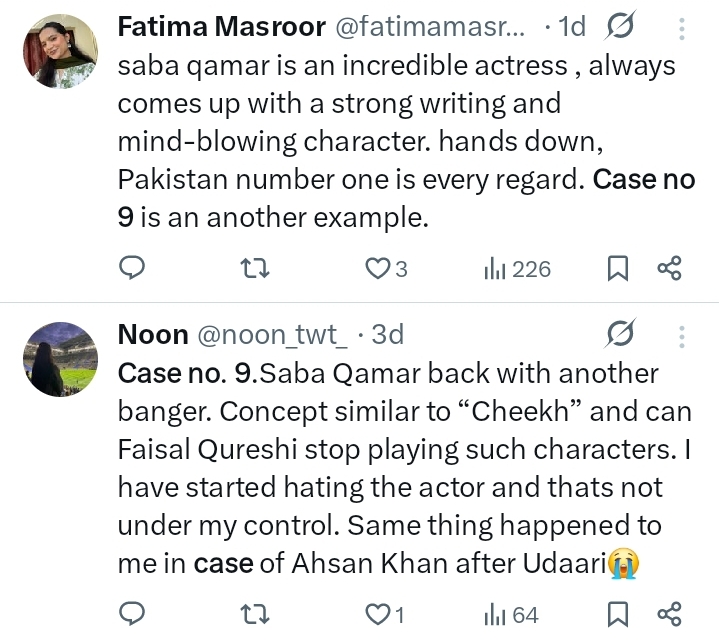
Task: Open Fatima Masroor's profile picture
Action: click(x=60, y=51)
